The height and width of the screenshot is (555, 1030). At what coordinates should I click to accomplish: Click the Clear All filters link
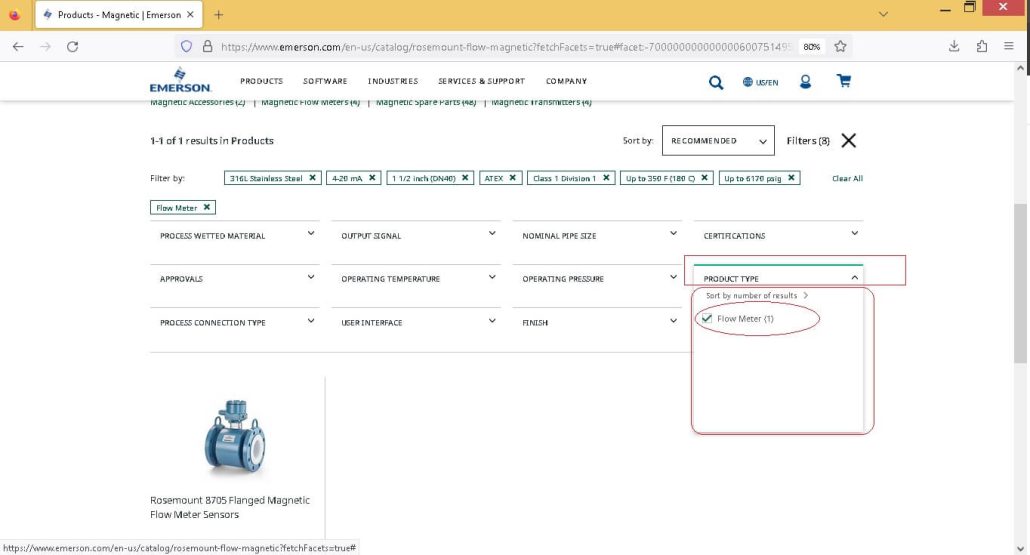tap(847, 178)
